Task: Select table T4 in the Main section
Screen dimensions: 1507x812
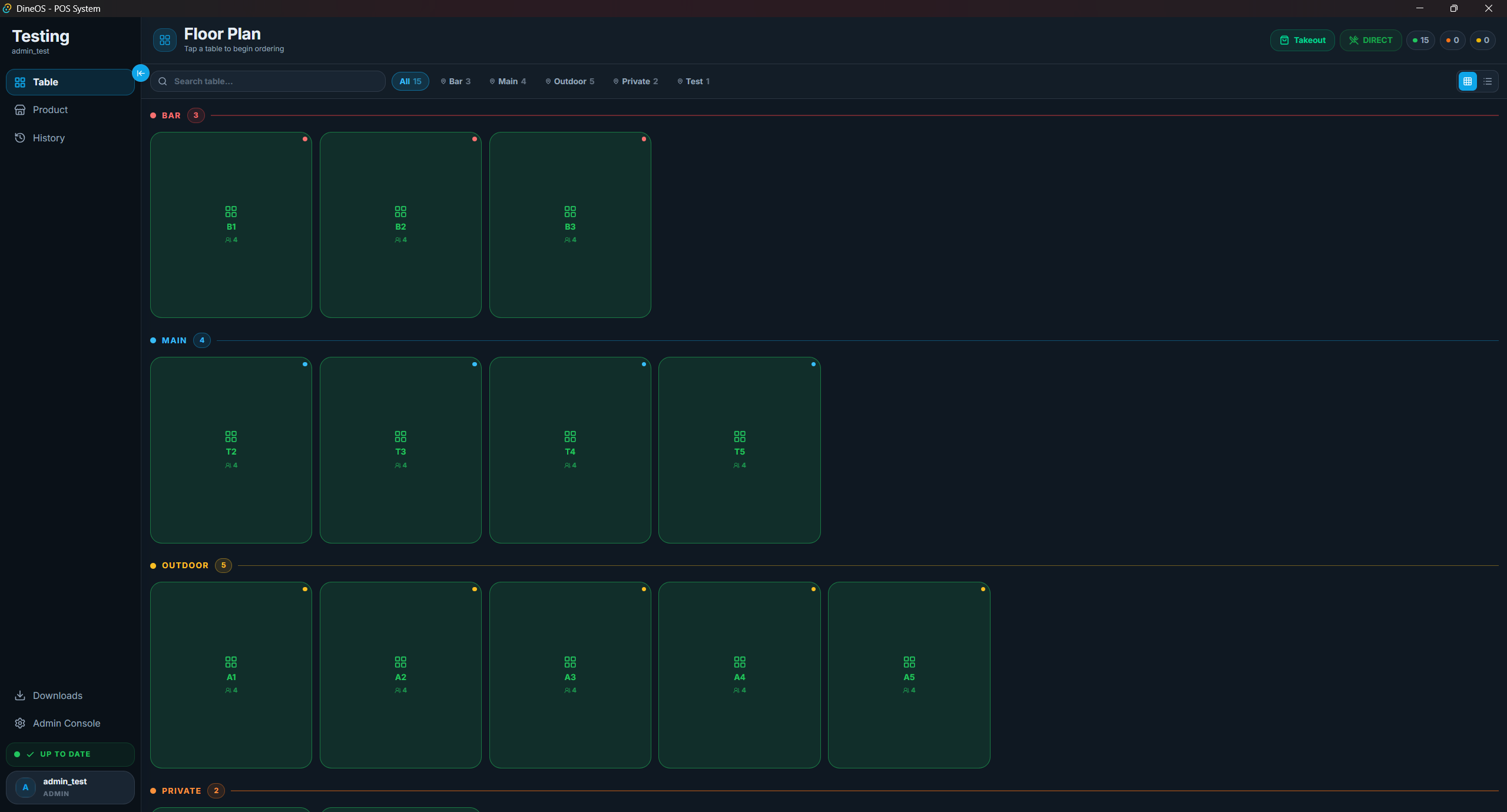Action: click(x=570, y=450)
